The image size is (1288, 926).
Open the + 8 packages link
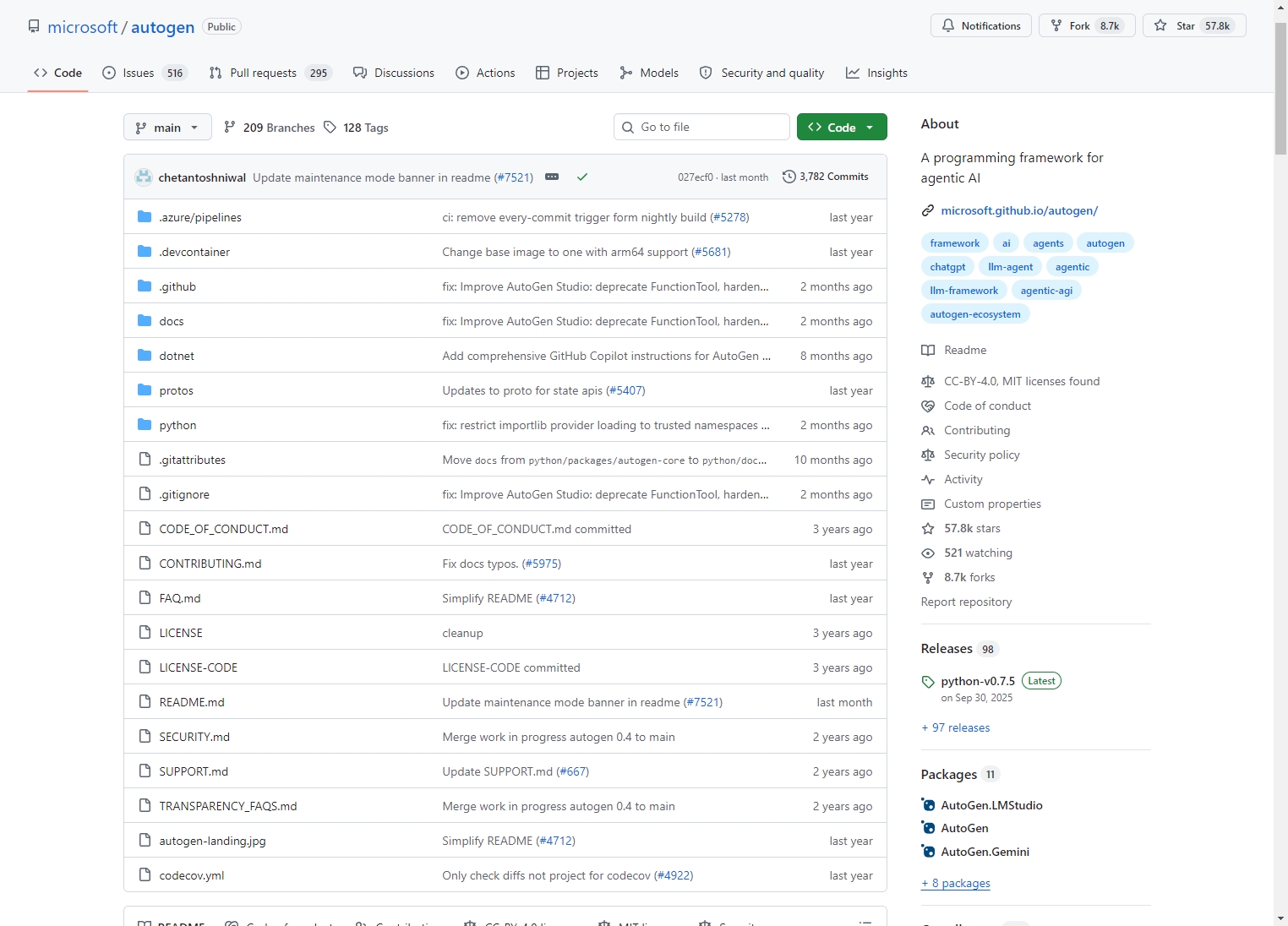coord(956,883)
